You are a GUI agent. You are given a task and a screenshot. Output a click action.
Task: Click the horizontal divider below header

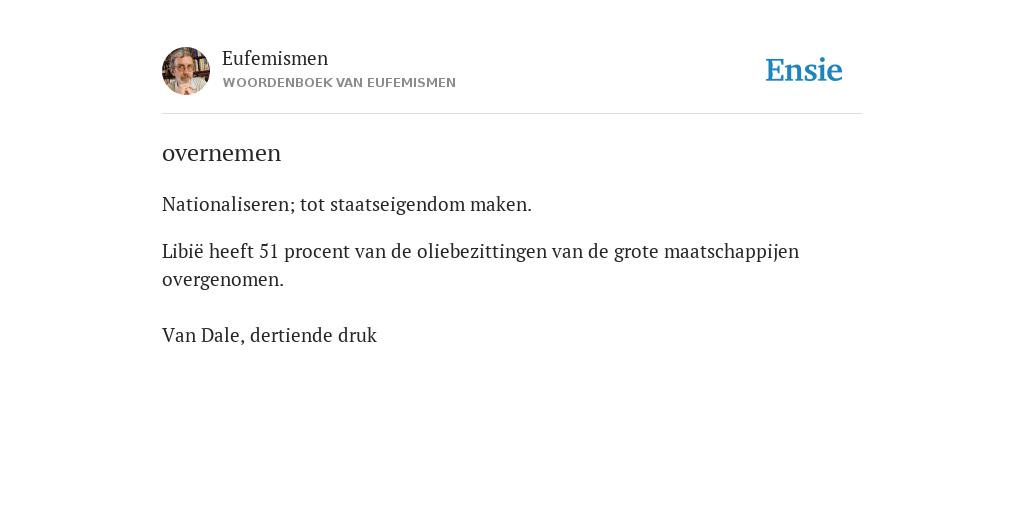(512, 114)
